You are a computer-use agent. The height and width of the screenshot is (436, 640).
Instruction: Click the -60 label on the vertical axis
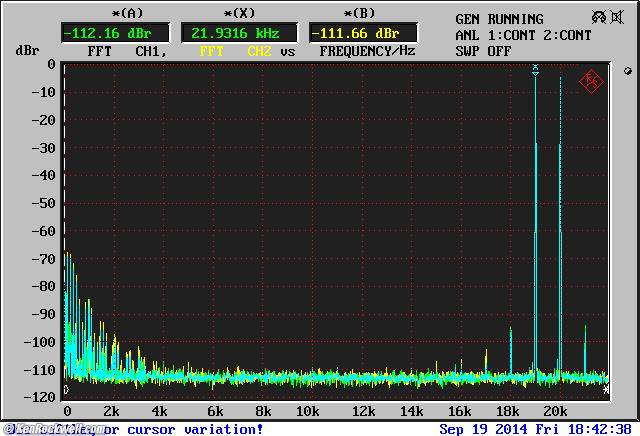(x=44, y=231)
